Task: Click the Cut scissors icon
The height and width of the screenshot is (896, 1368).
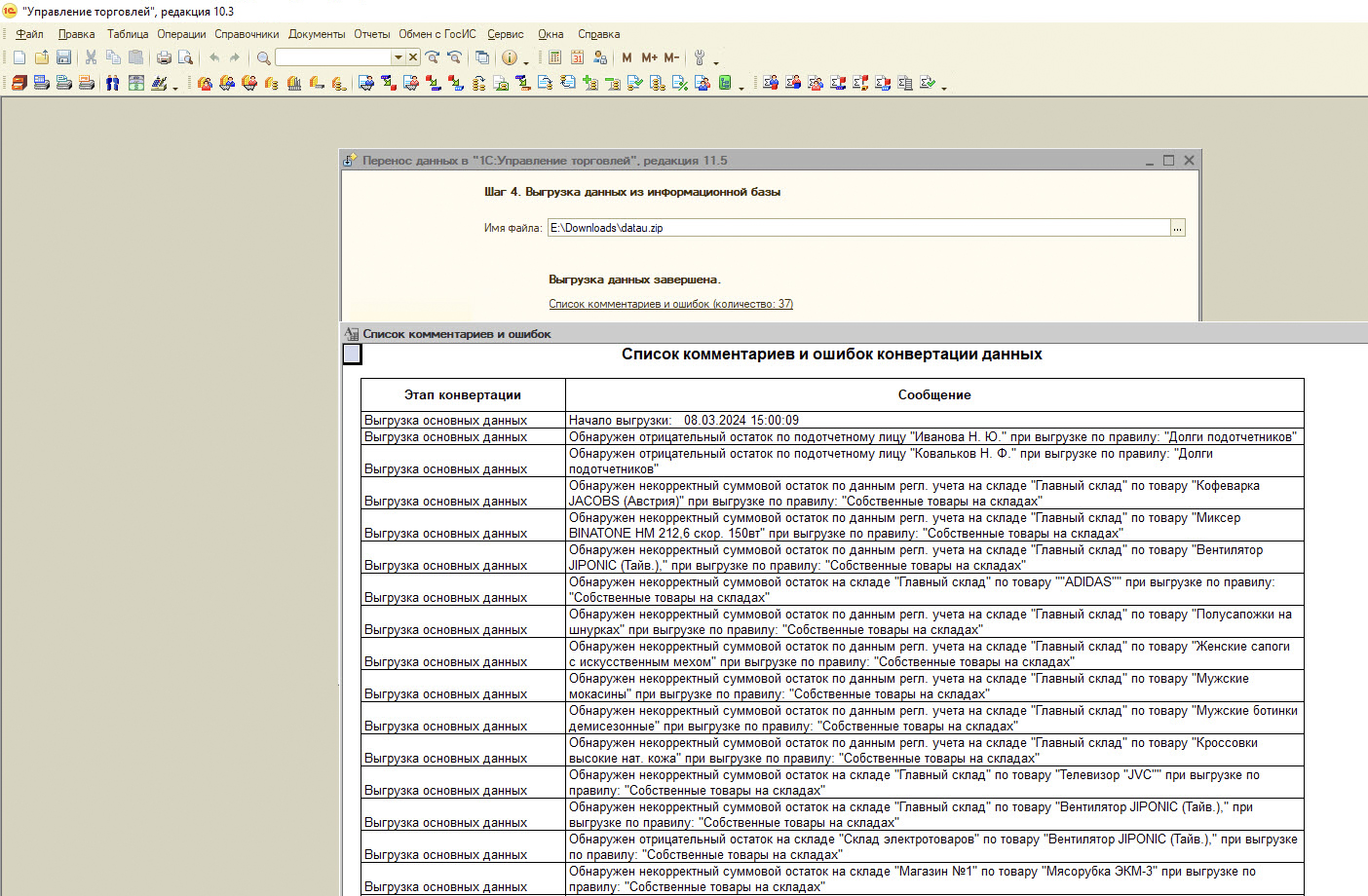Action: pyautogui.click(x=92, y=57)
